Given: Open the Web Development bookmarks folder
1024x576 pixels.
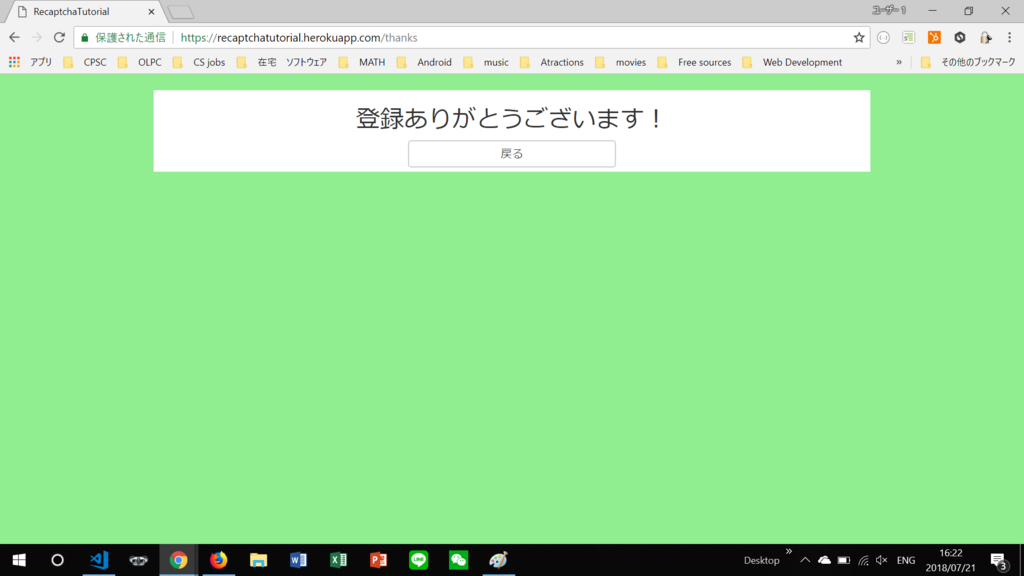Looking at the screenshot, I should pyautogui.click(x=800, y=61).
